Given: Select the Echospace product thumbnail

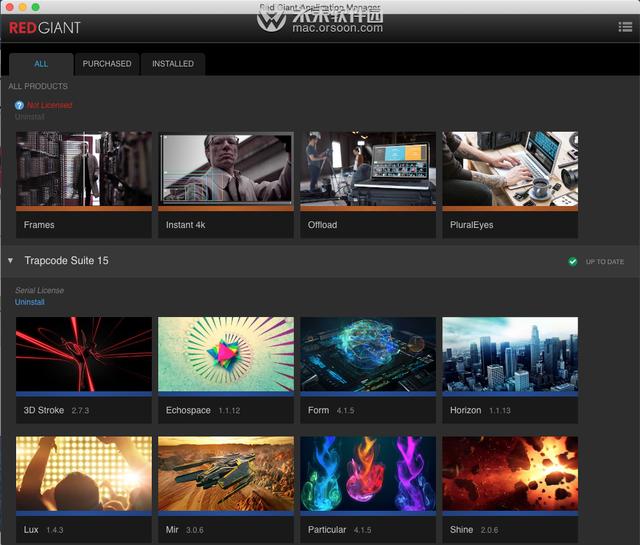Looking at the screenshot, I should 226,354.
